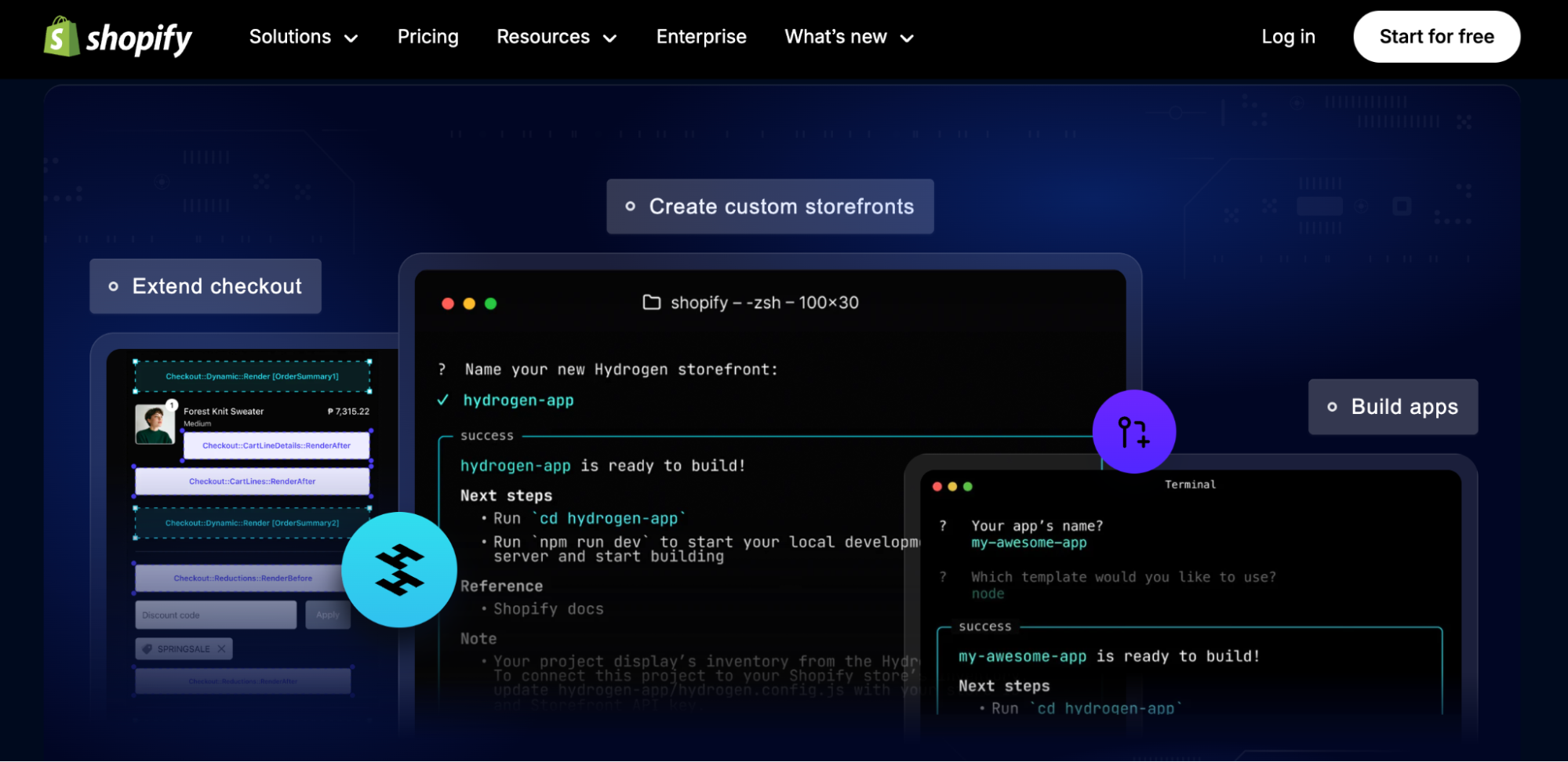Click the green dot in shopify terminal

coord(491,304)
